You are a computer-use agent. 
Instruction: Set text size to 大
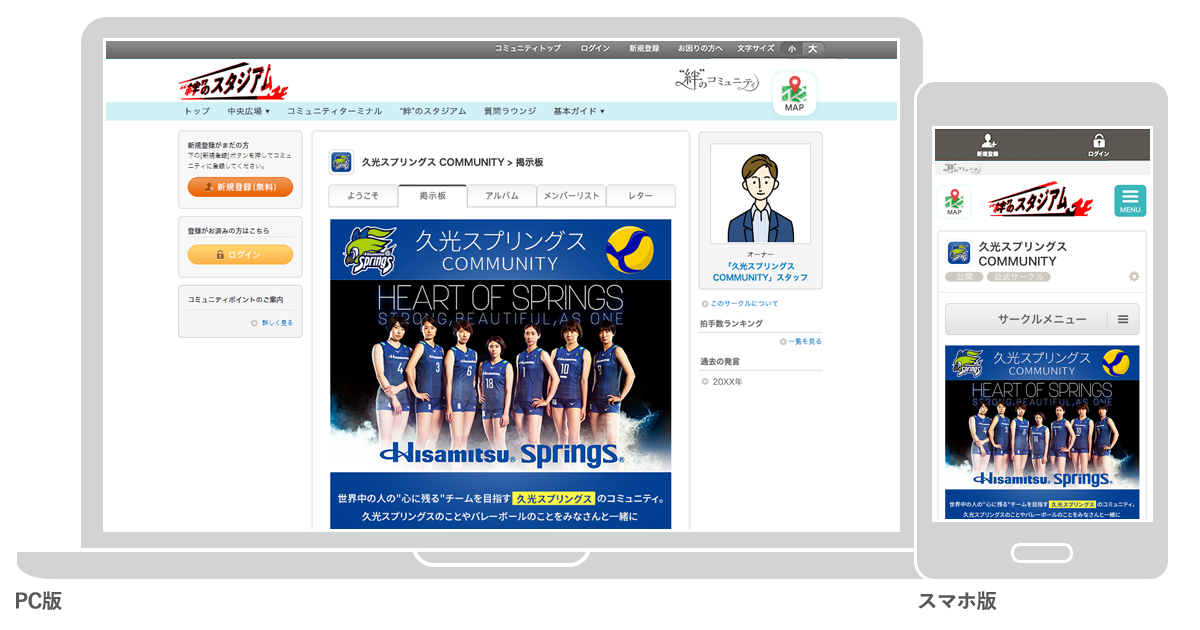[813, 48]
